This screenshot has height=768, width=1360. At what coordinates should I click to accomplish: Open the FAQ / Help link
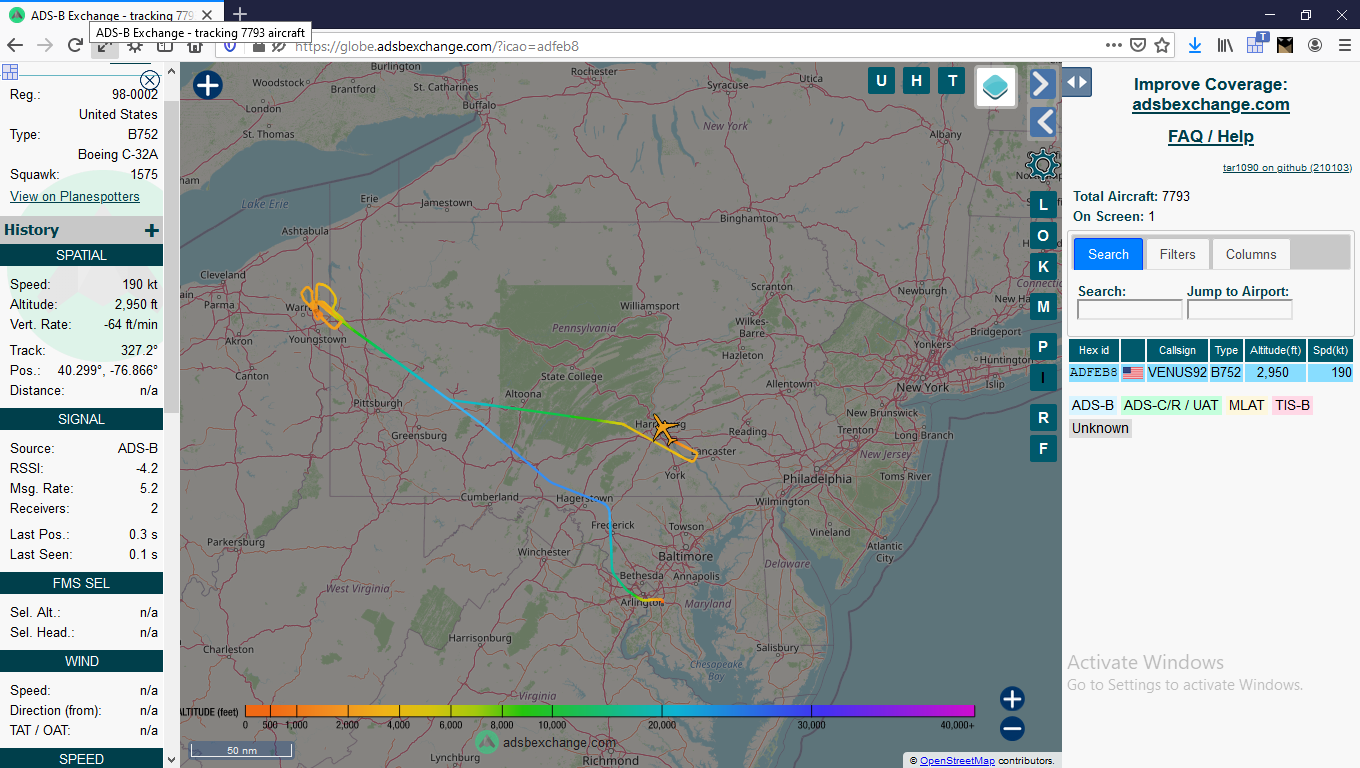tap(1211, 136)
